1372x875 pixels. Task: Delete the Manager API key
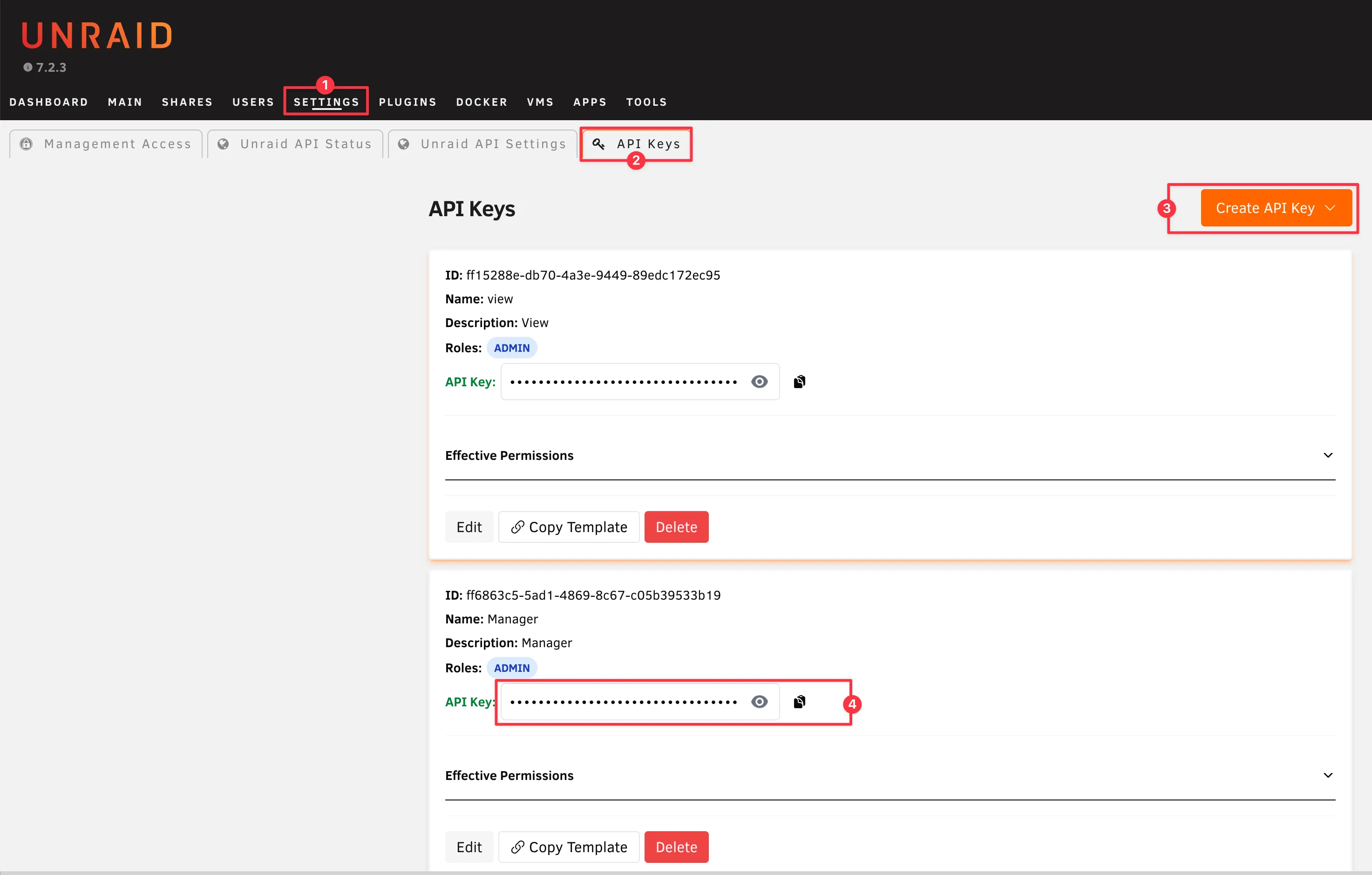676,847
